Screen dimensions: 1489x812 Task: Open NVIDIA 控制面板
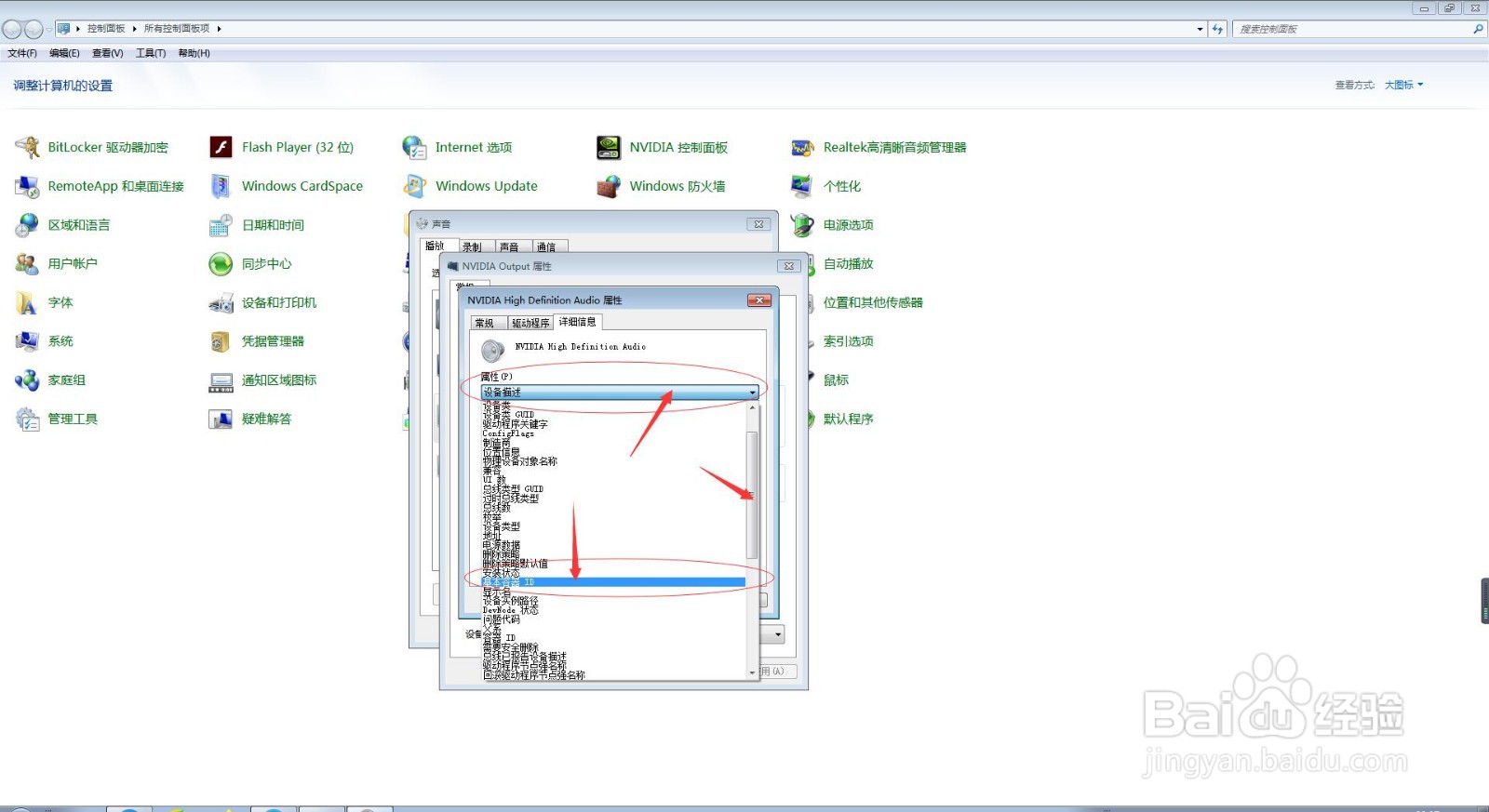click(662, 147)
